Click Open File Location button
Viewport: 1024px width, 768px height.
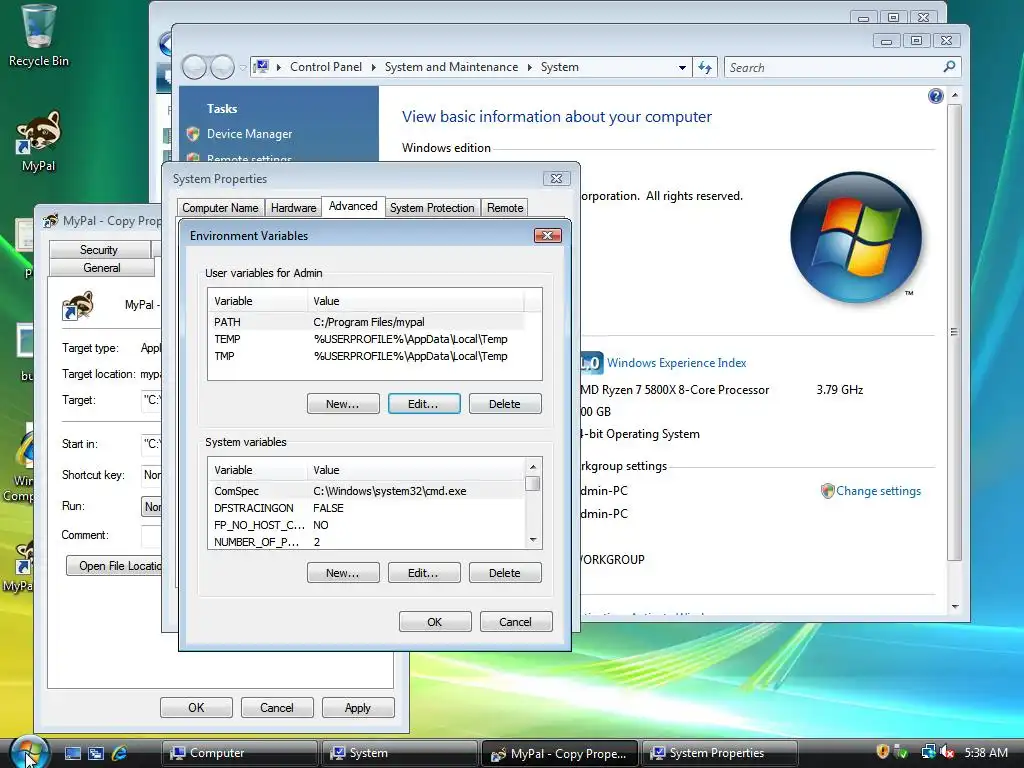click(x=114, y=566)
